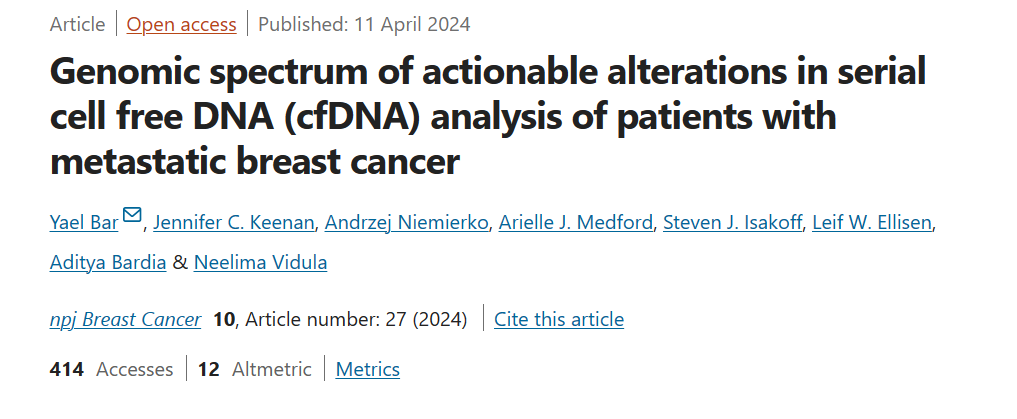
Task: Click the 12 Altmetric score
Action: pyautogui.click(x=255, y=370)
